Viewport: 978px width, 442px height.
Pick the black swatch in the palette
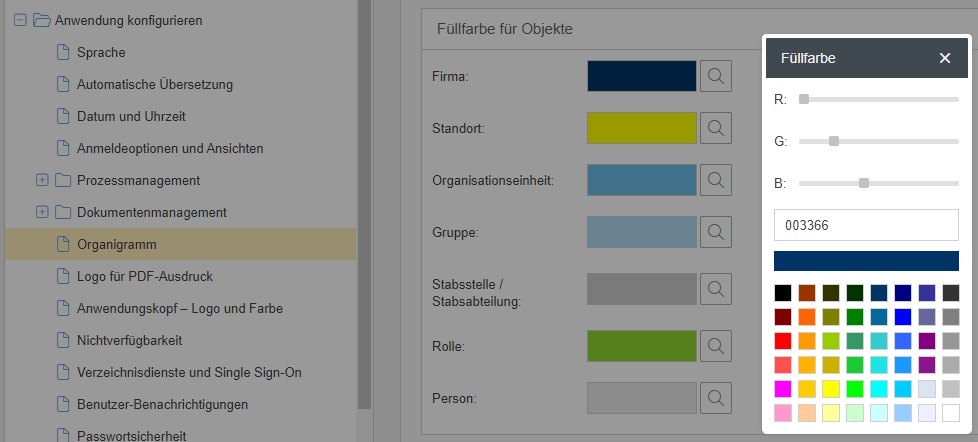(x=783, y=293)
